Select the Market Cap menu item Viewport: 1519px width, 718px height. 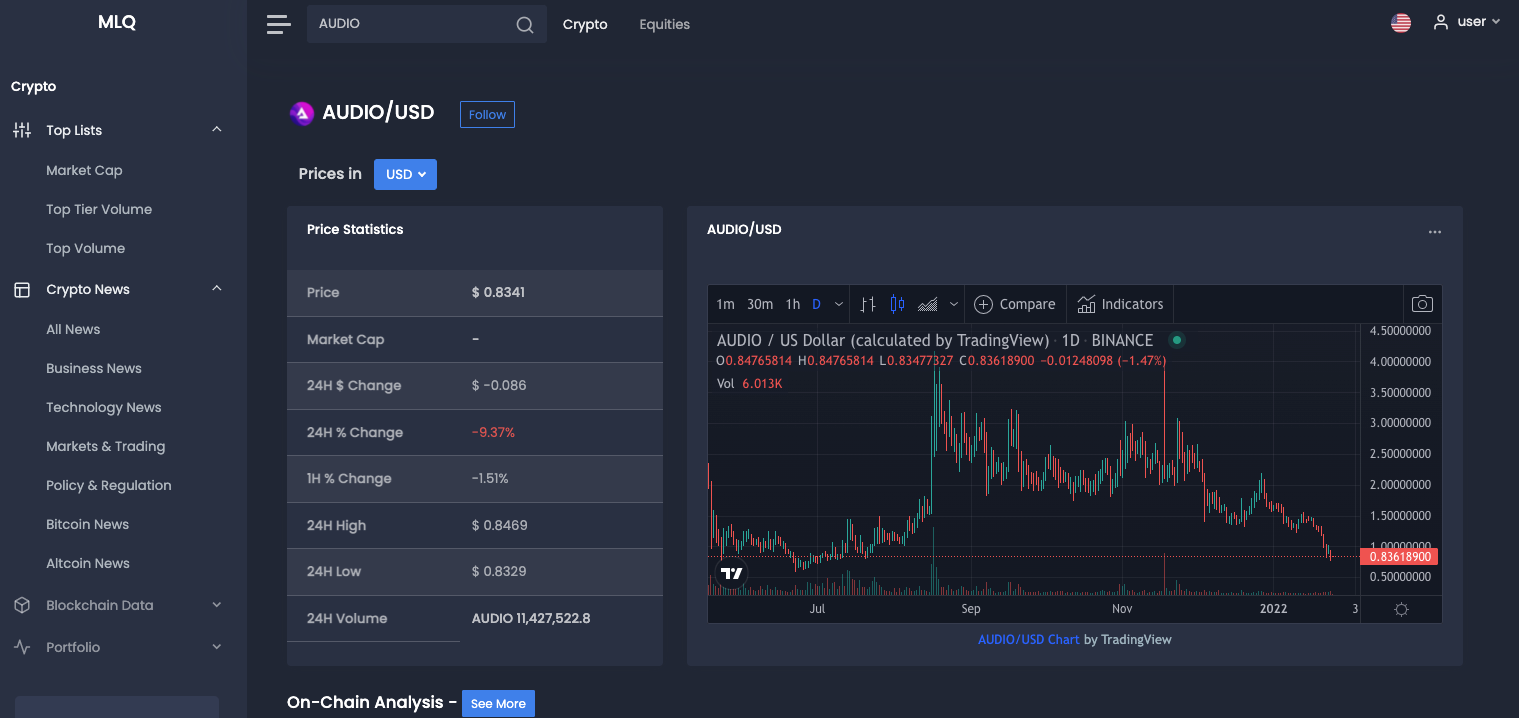tap(84, 170)
